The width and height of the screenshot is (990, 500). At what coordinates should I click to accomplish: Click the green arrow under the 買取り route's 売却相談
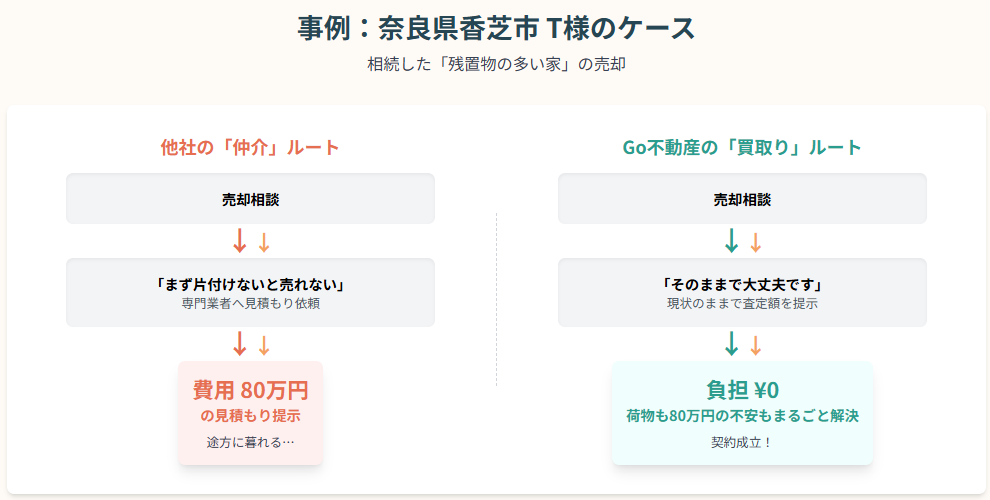(x=731, y=241)
